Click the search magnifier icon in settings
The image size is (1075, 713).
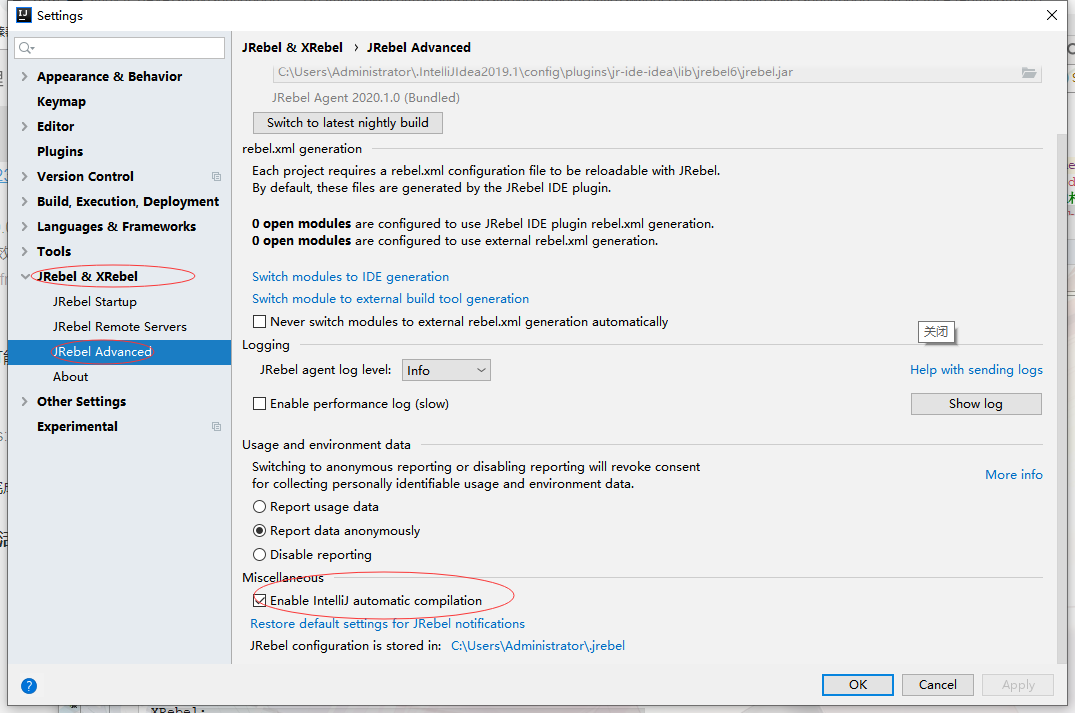26,48
